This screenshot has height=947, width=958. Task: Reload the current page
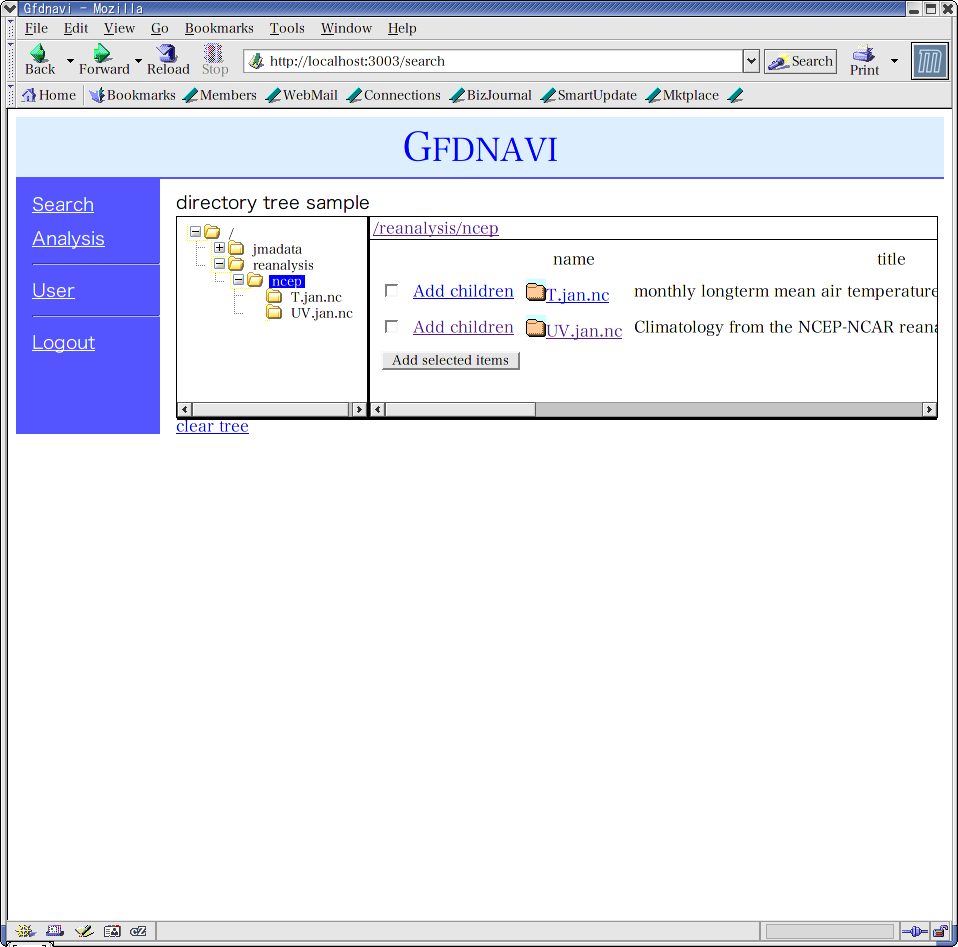coord(167,53)
